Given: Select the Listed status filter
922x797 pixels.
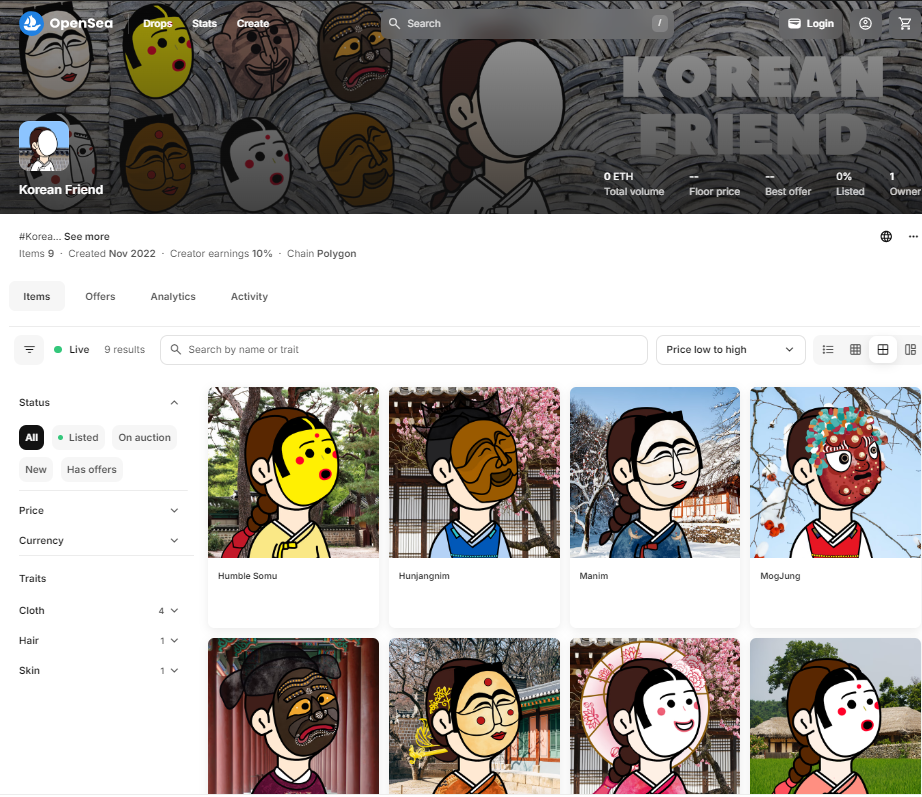Looking at the screenshot, I should (79, 438).
